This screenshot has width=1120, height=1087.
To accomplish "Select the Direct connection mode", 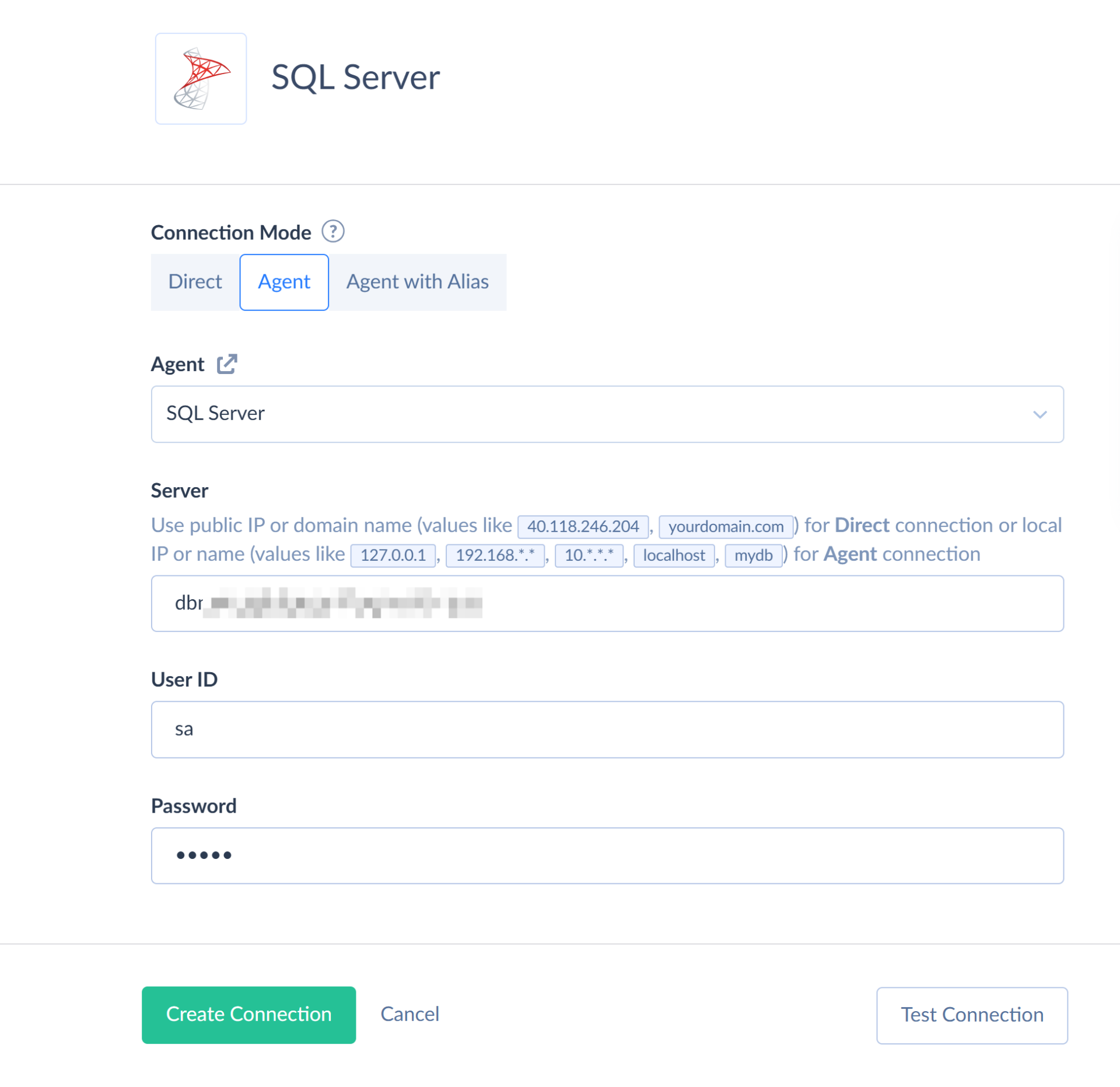I will [195, 282].
